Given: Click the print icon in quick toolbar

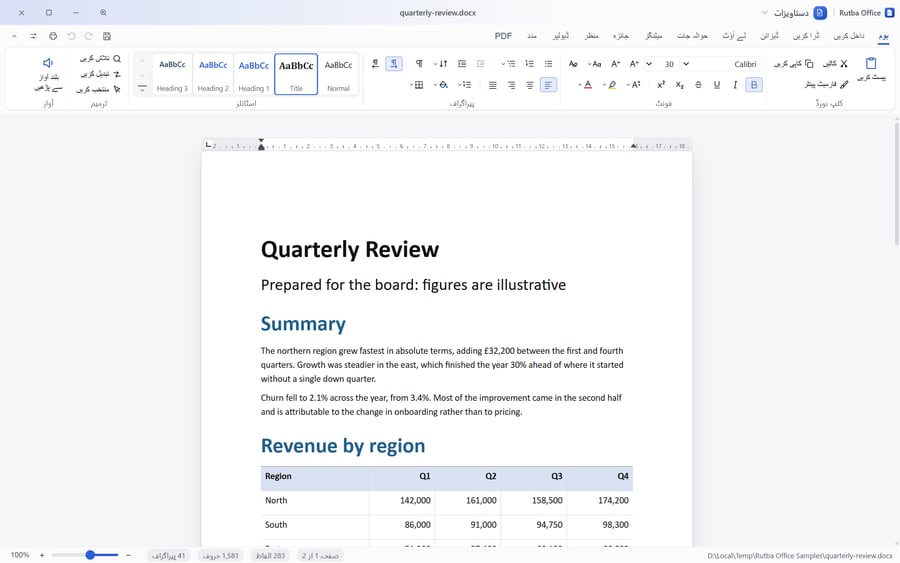Looking at the screenshot, I should coord(53,36).
